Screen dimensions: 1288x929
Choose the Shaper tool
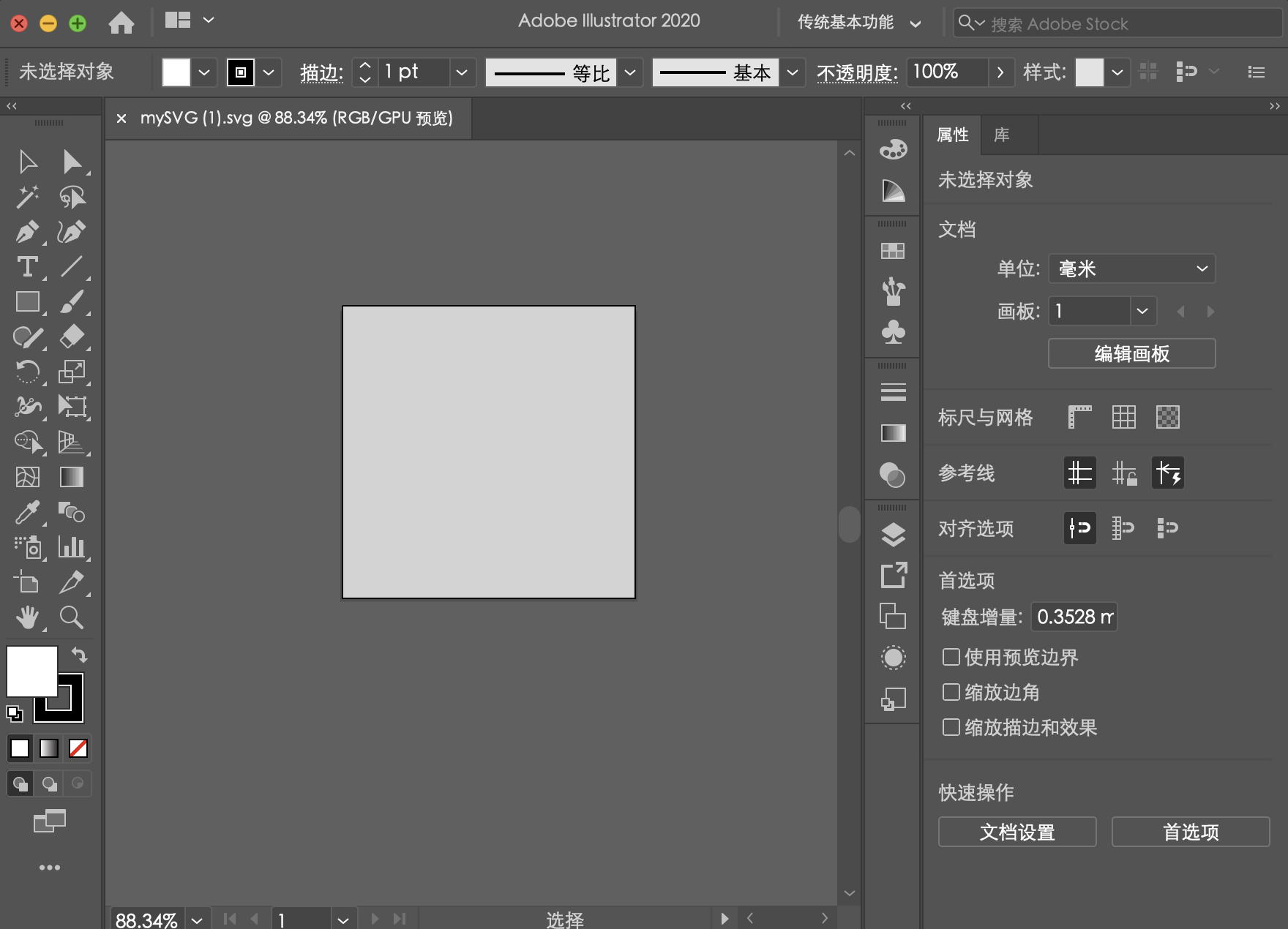pyautogui.click(x=28, y=336)
